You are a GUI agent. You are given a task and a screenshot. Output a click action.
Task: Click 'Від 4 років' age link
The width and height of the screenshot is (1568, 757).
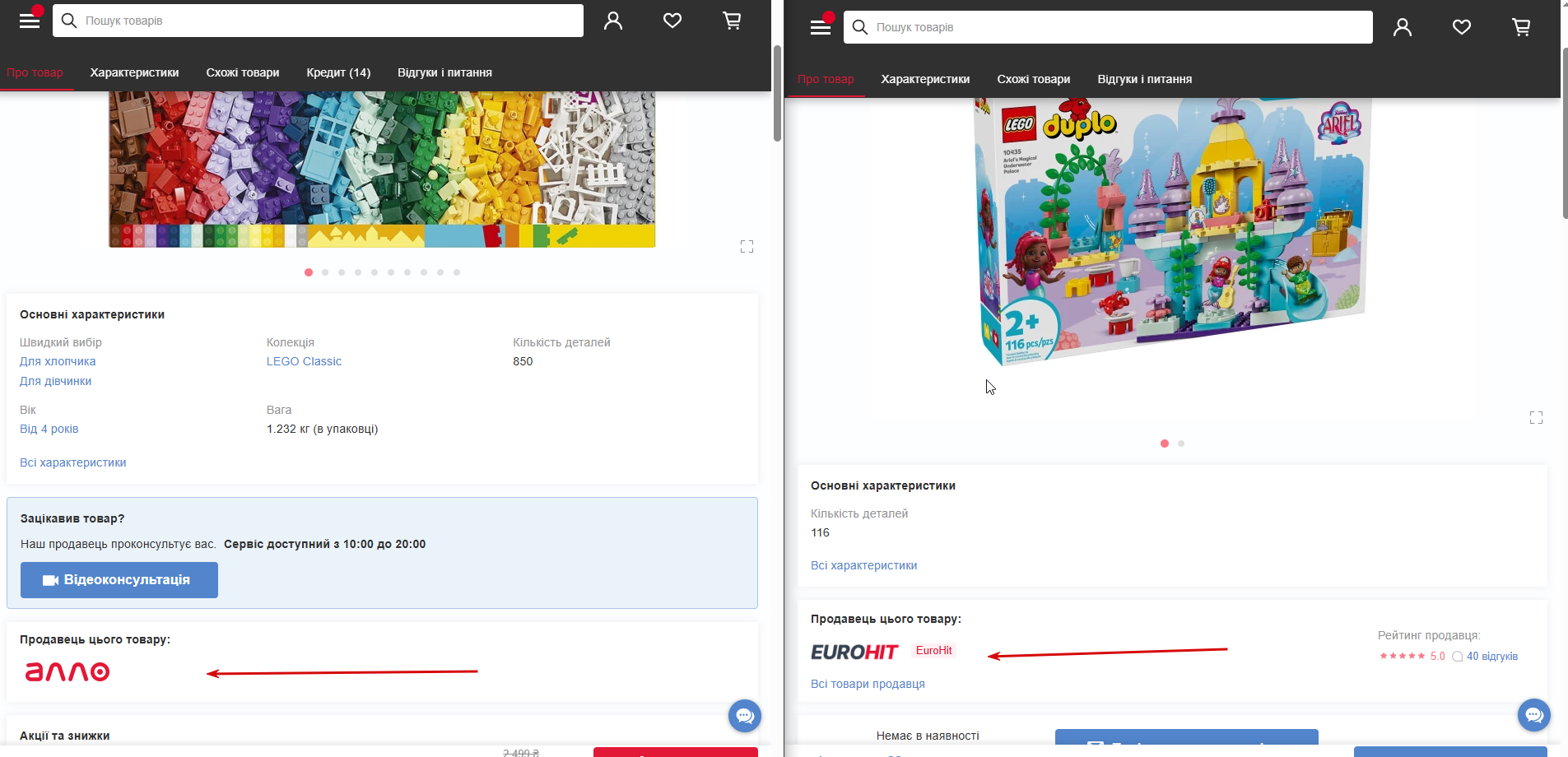click(x=49, y=429)
